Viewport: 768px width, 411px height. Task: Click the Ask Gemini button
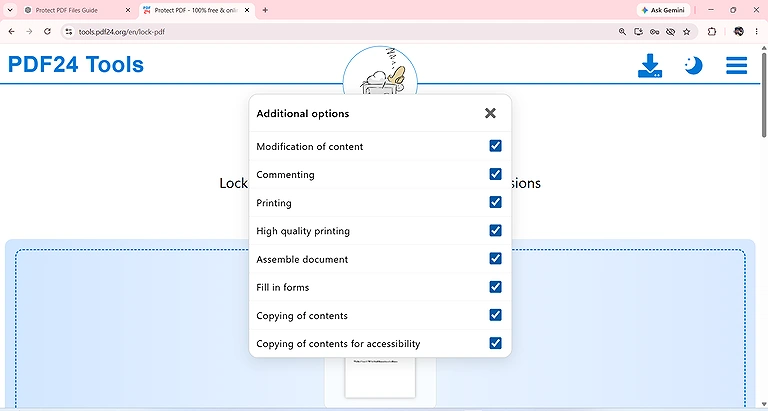[663, 10]
